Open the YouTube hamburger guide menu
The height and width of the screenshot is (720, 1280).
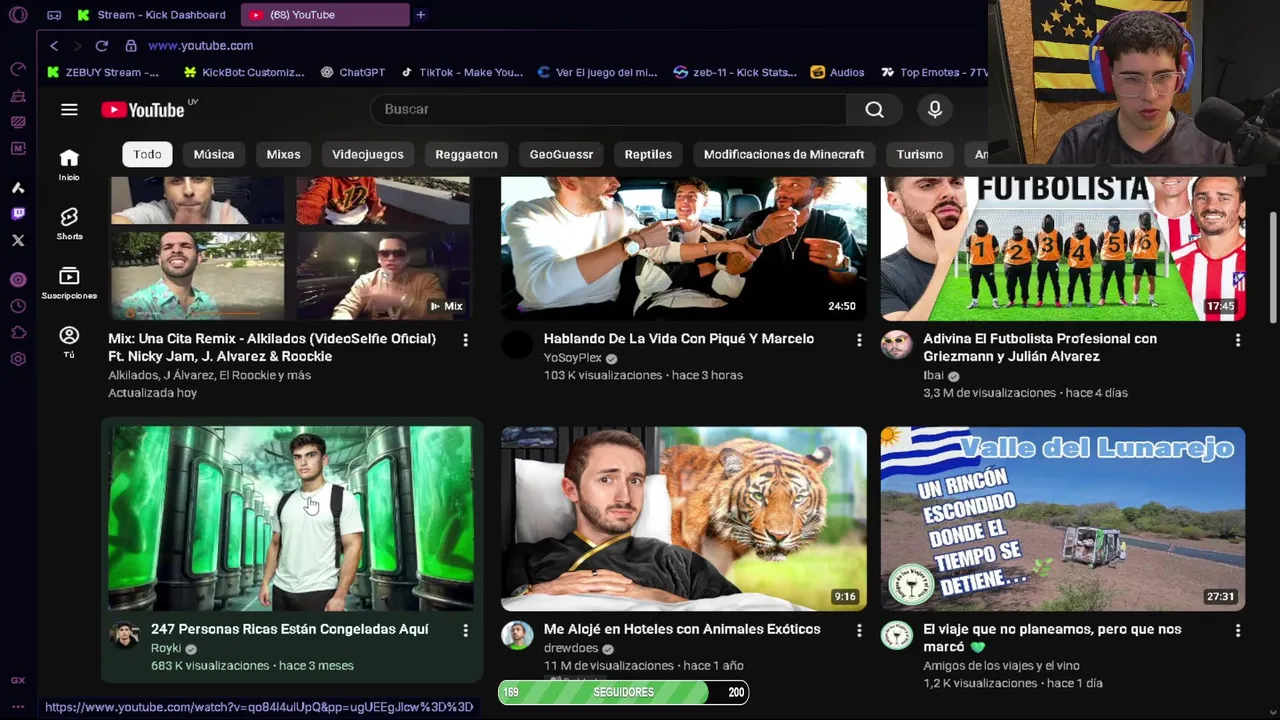69,110
